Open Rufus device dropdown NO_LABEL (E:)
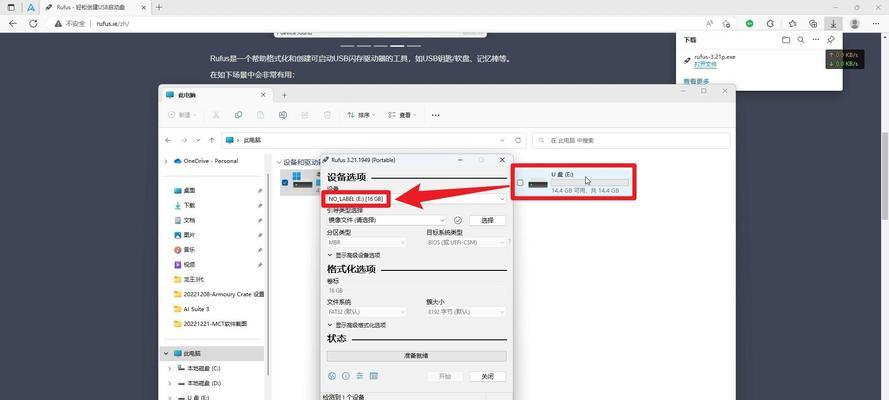Viewport: 889px width, 400px height. 416,199
